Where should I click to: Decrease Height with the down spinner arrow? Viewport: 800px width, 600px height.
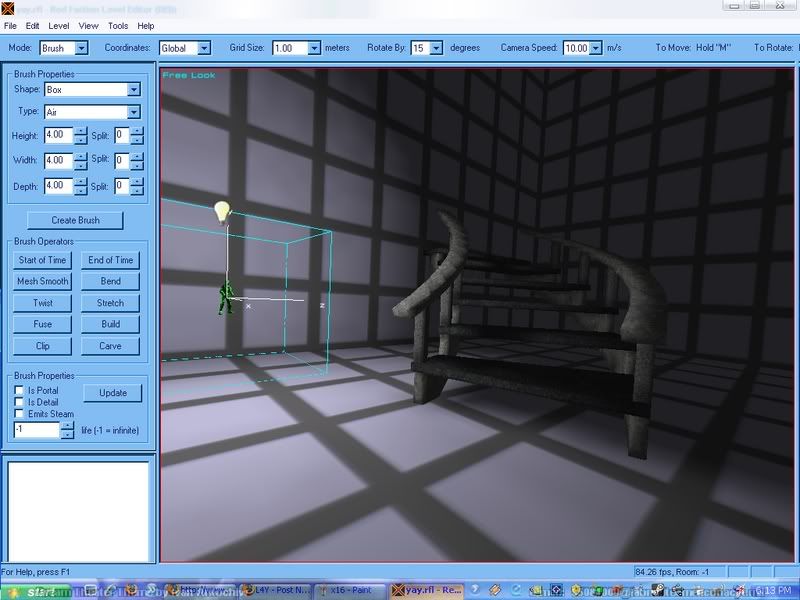pyautogui.click(x=81, y=140)
